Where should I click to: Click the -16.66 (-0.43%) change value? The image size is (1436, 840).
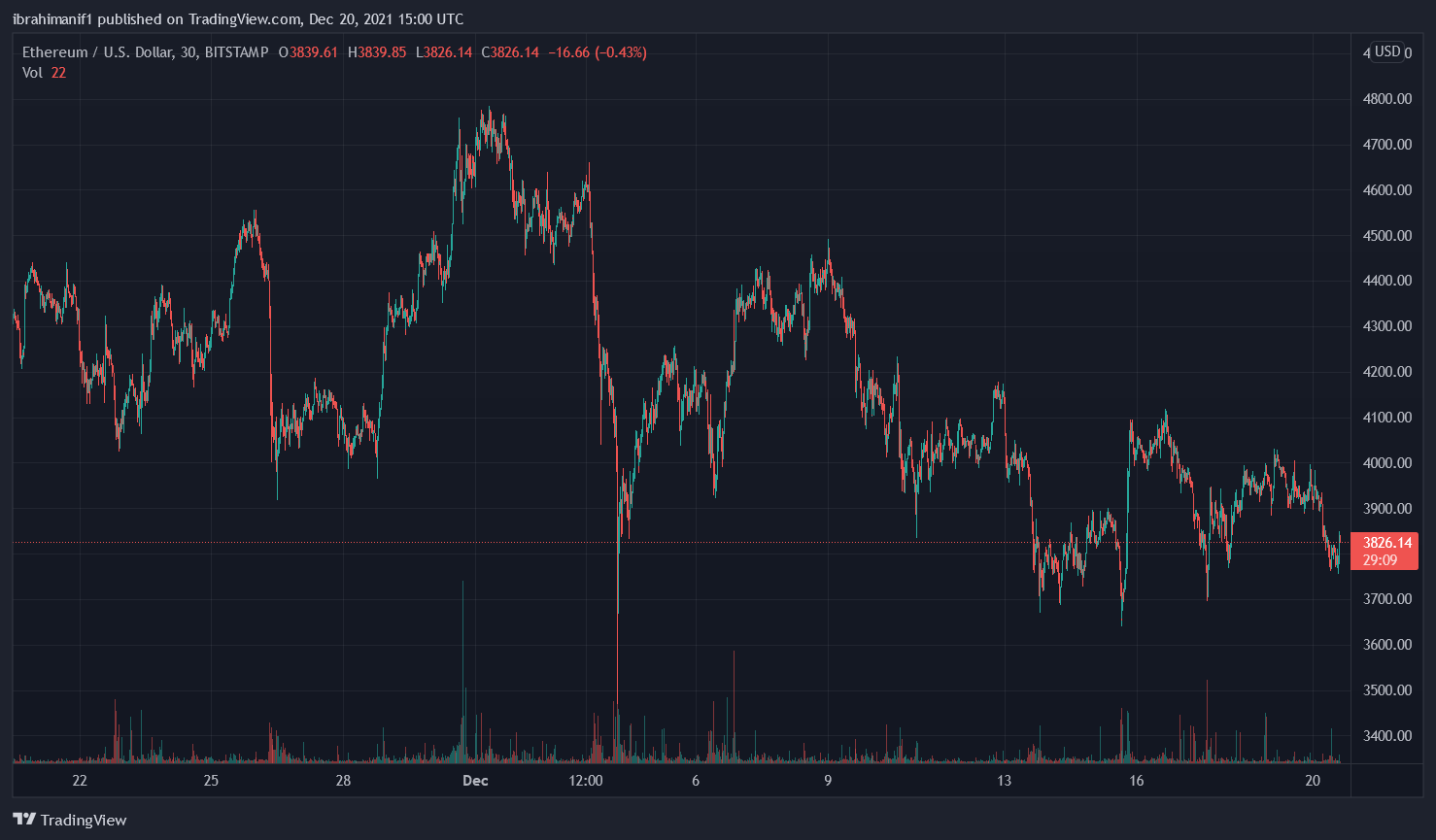tap(597, 52)
